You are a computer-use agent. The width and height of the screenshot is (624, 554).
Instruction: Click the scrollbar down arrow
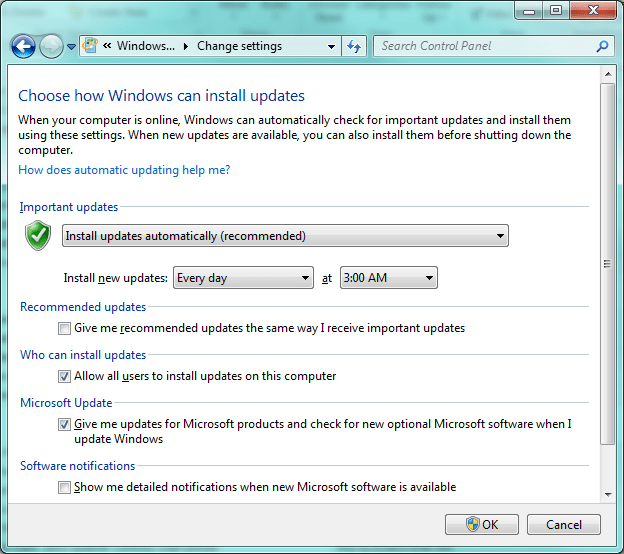[608, 495]
